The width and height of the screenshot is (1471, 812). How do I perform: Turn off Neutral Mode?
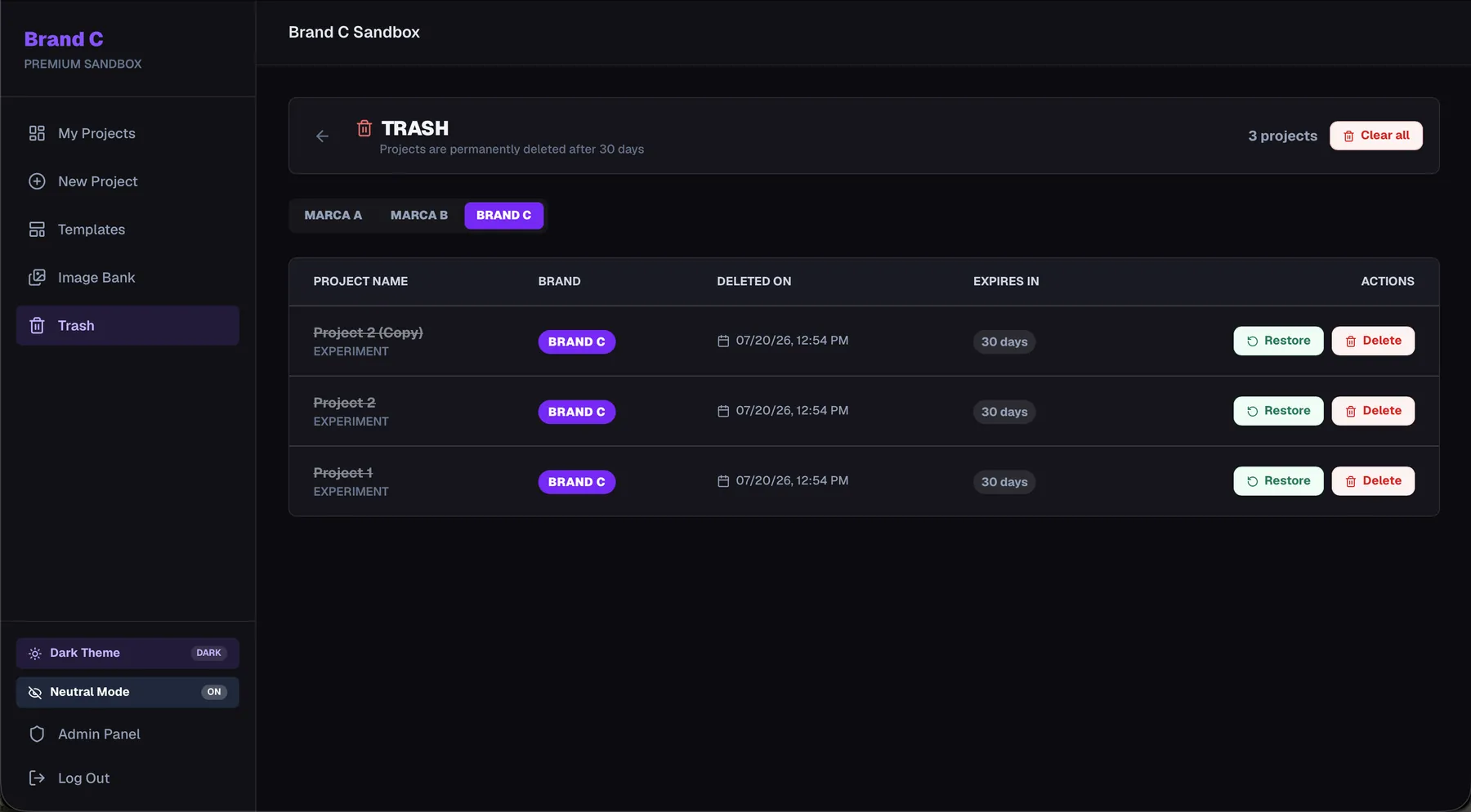tap(127, 693)
